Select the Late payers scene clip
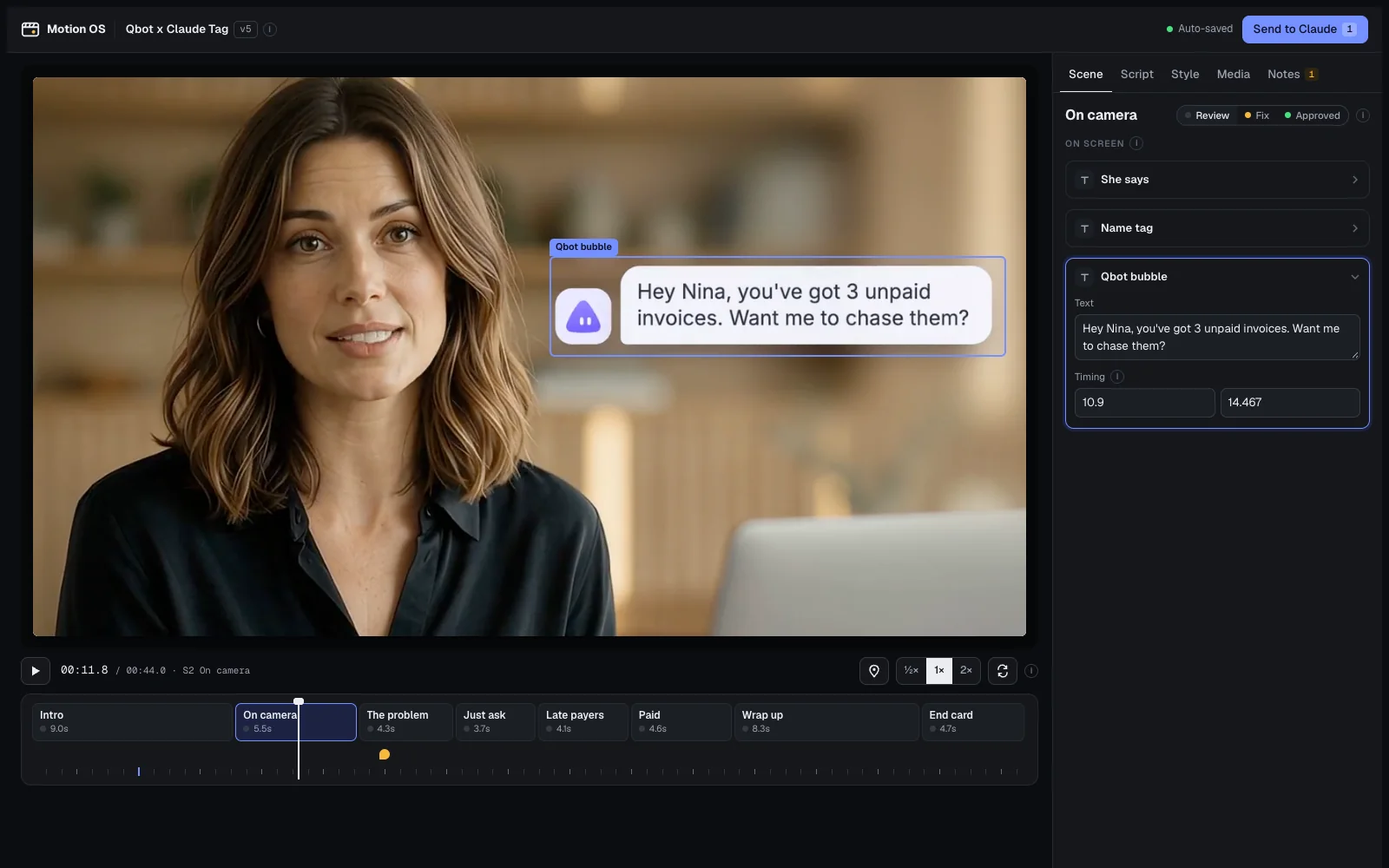The width and height of the screenshot is (1389, 868). coord(583,722)
